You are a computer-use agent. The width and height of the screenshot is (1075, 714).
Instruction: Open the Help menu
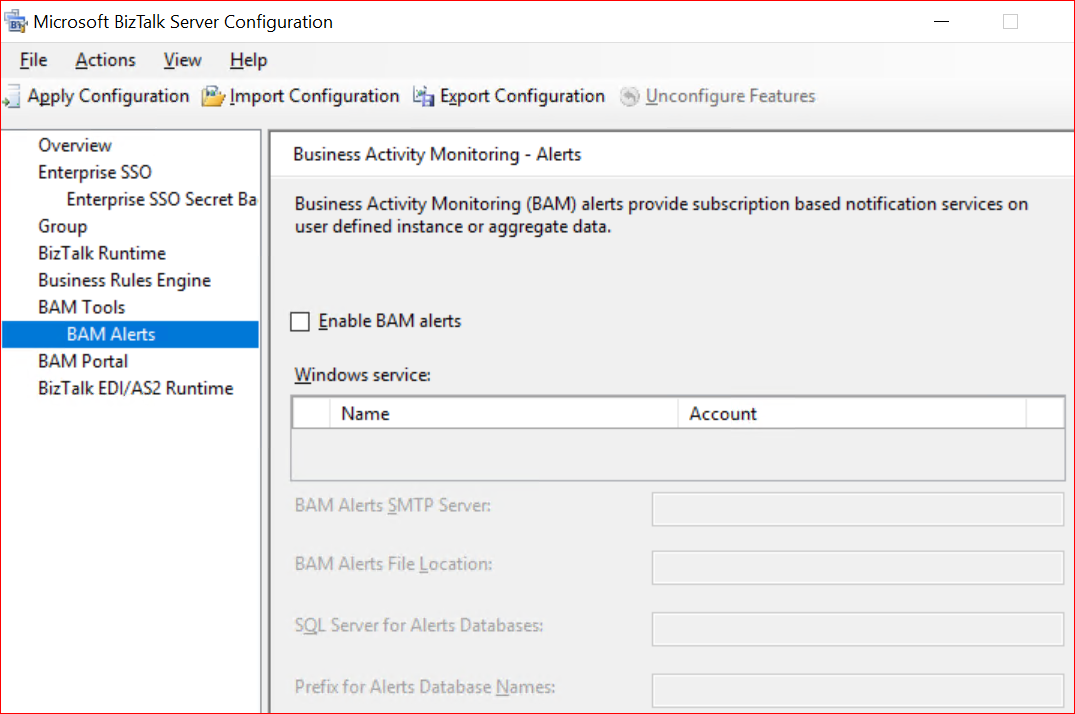248,60
